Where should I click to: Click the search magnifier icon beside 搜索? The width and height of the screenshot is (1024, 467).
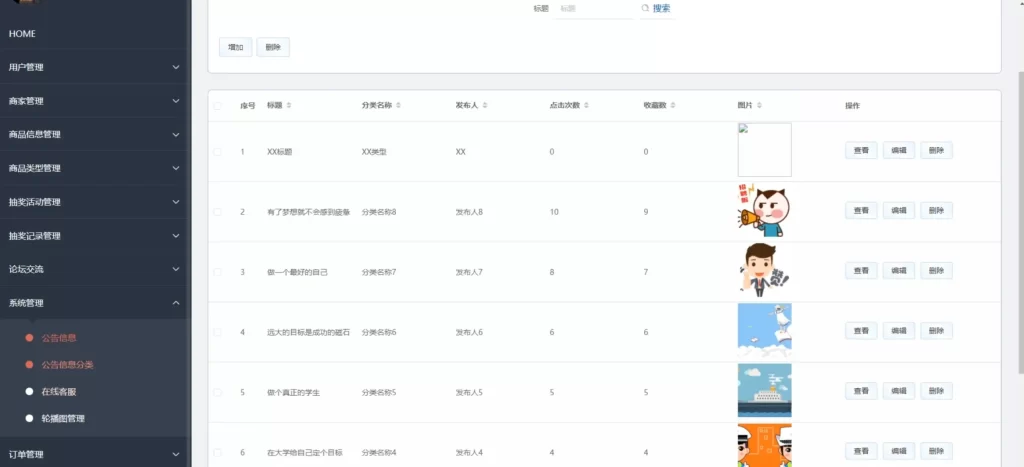coord(645,9)
